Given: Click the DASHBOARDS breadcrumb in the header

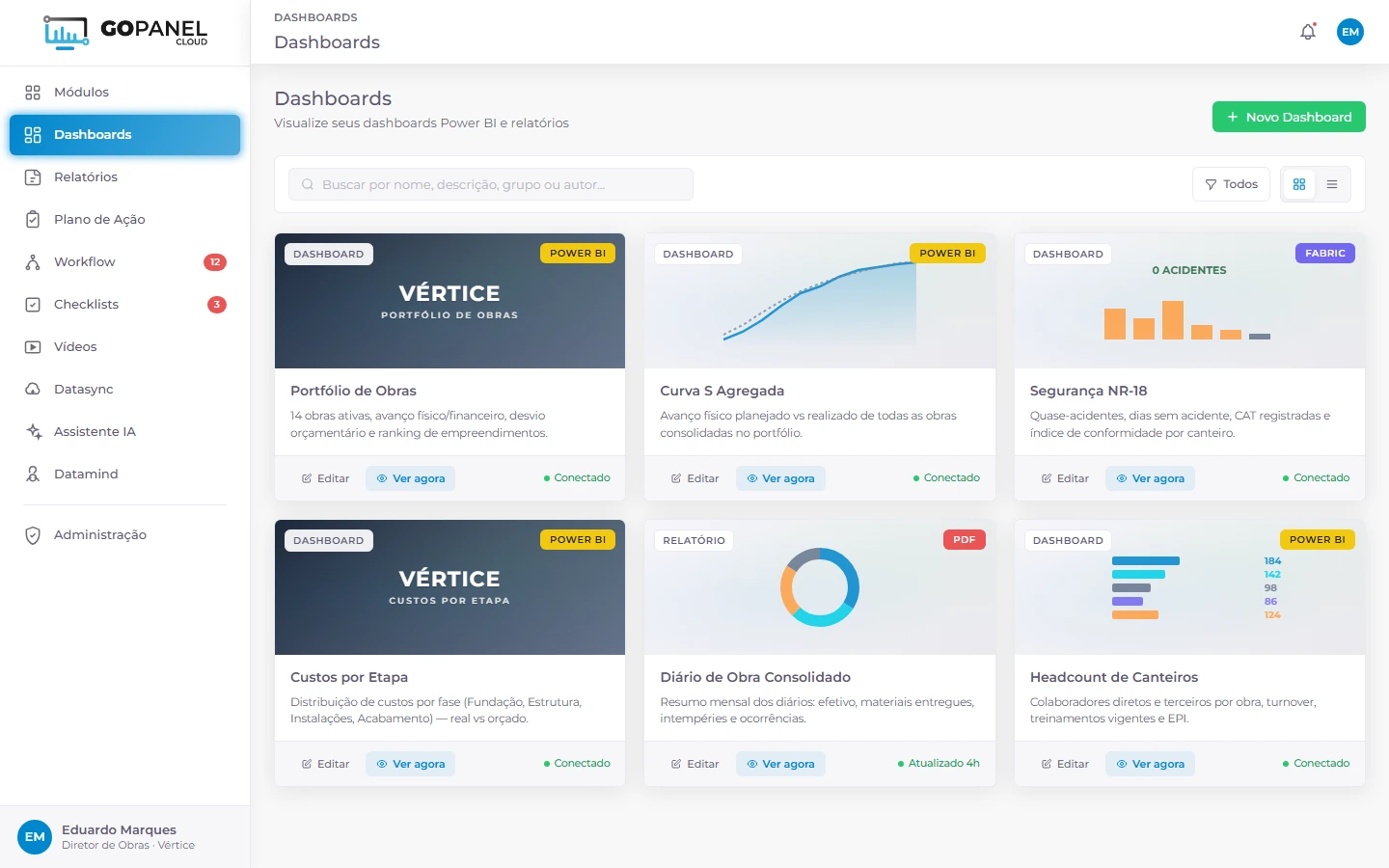Looking at the screenshot, I should [x=315, y=17].
